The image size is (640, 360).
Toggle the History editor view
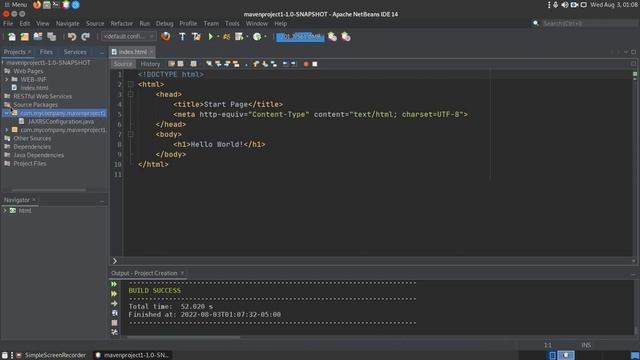click(x=150, y=64)
